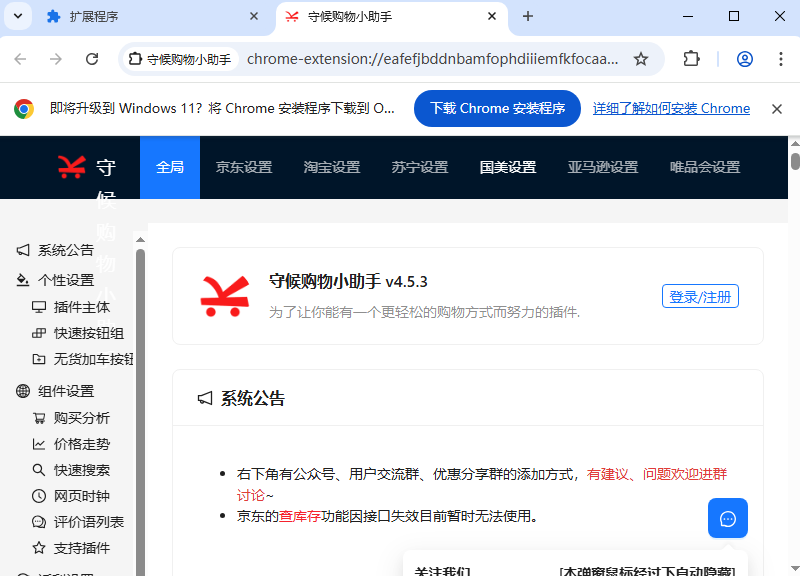This screenshot has width=800, height=576.
Task: Maximize the Chrome window
Action: [x=734, y=17]
